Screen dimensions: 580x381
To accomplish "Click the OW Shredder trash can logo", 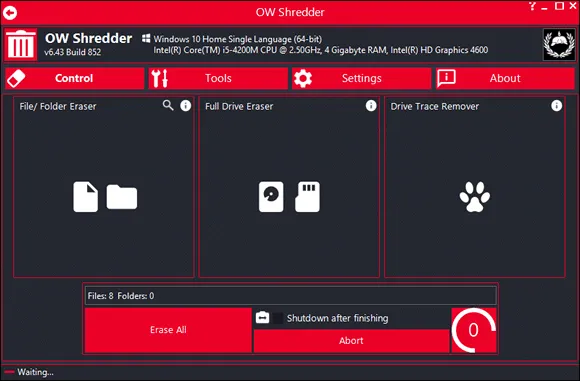I will pos(21,44).
